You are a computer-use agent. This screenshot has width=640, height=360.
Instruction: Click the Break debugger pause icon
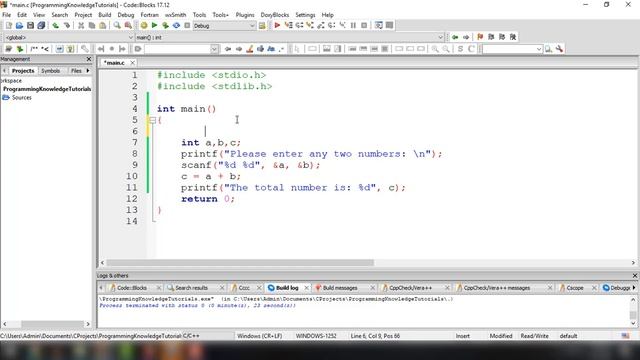[x=353, y=26]
